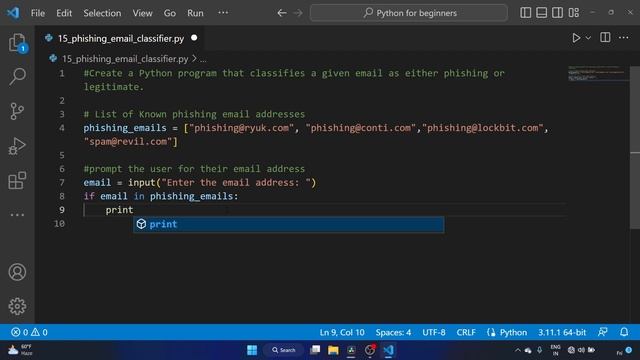Click the breadcrumb file name 15_phishing_email_classifier.py
This screenshot has width=640, height=360.
pos(125,59)
